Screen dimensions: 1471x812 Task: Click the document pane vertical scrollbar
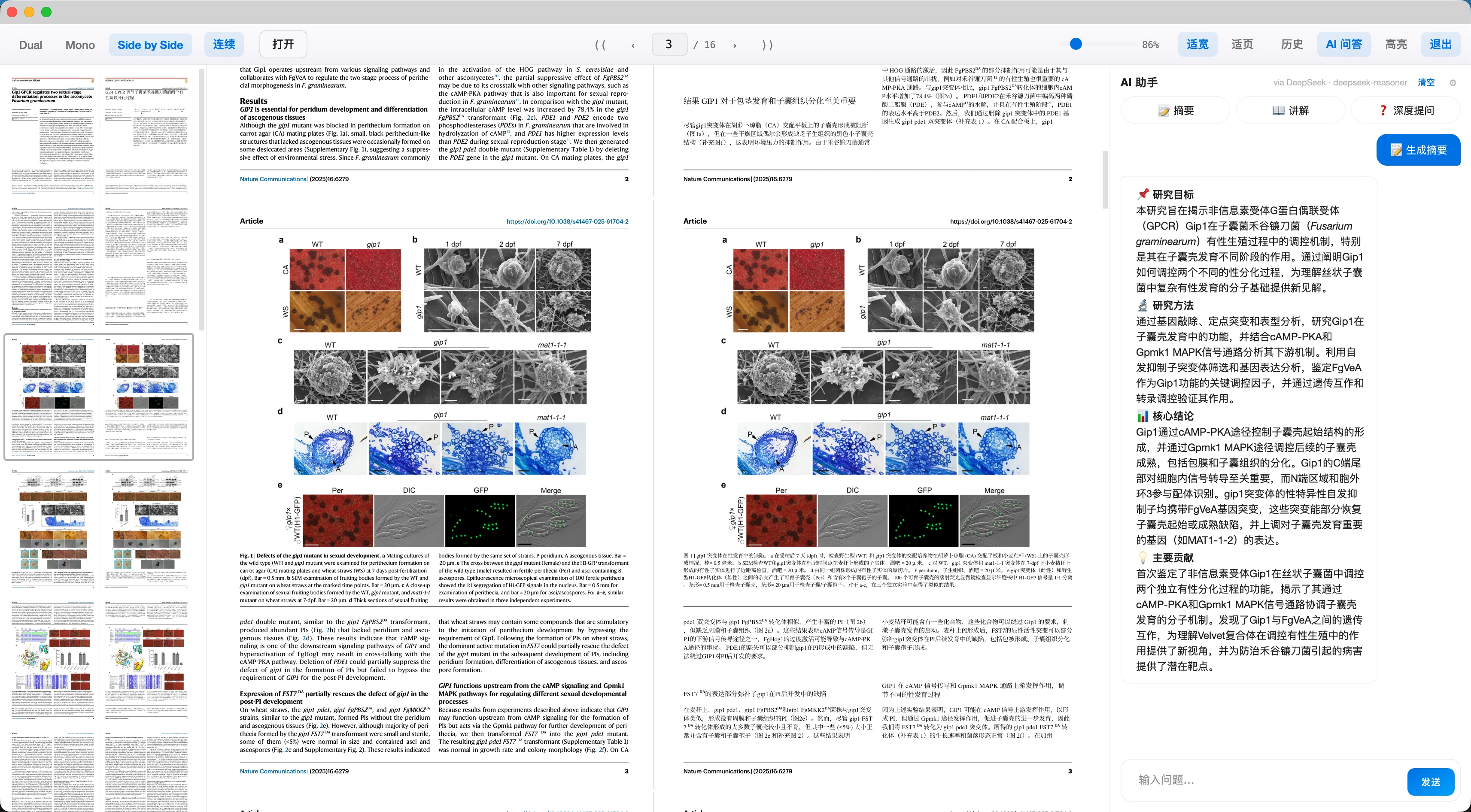tap(1105, 179)
